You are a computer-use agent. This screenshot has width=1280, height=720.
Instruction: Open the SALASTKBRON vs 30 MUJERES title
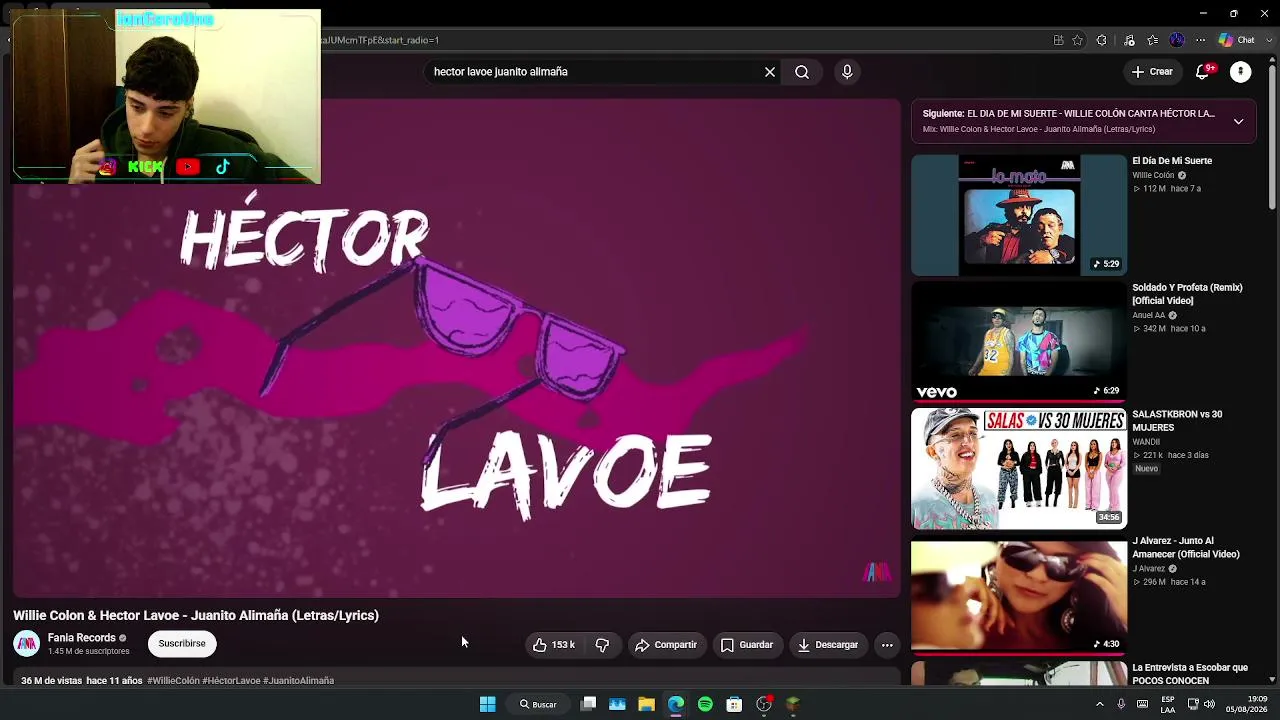(1177, 421)
